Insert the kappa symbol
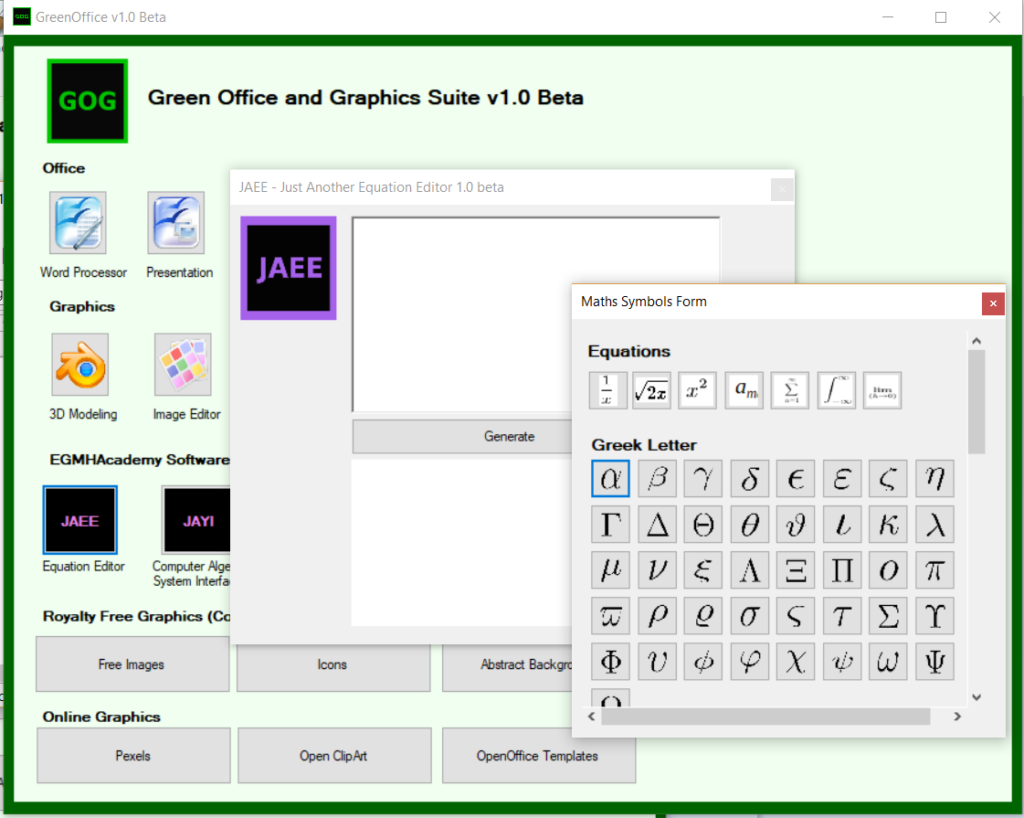The image size is (1024, 818). pos(888,524)
